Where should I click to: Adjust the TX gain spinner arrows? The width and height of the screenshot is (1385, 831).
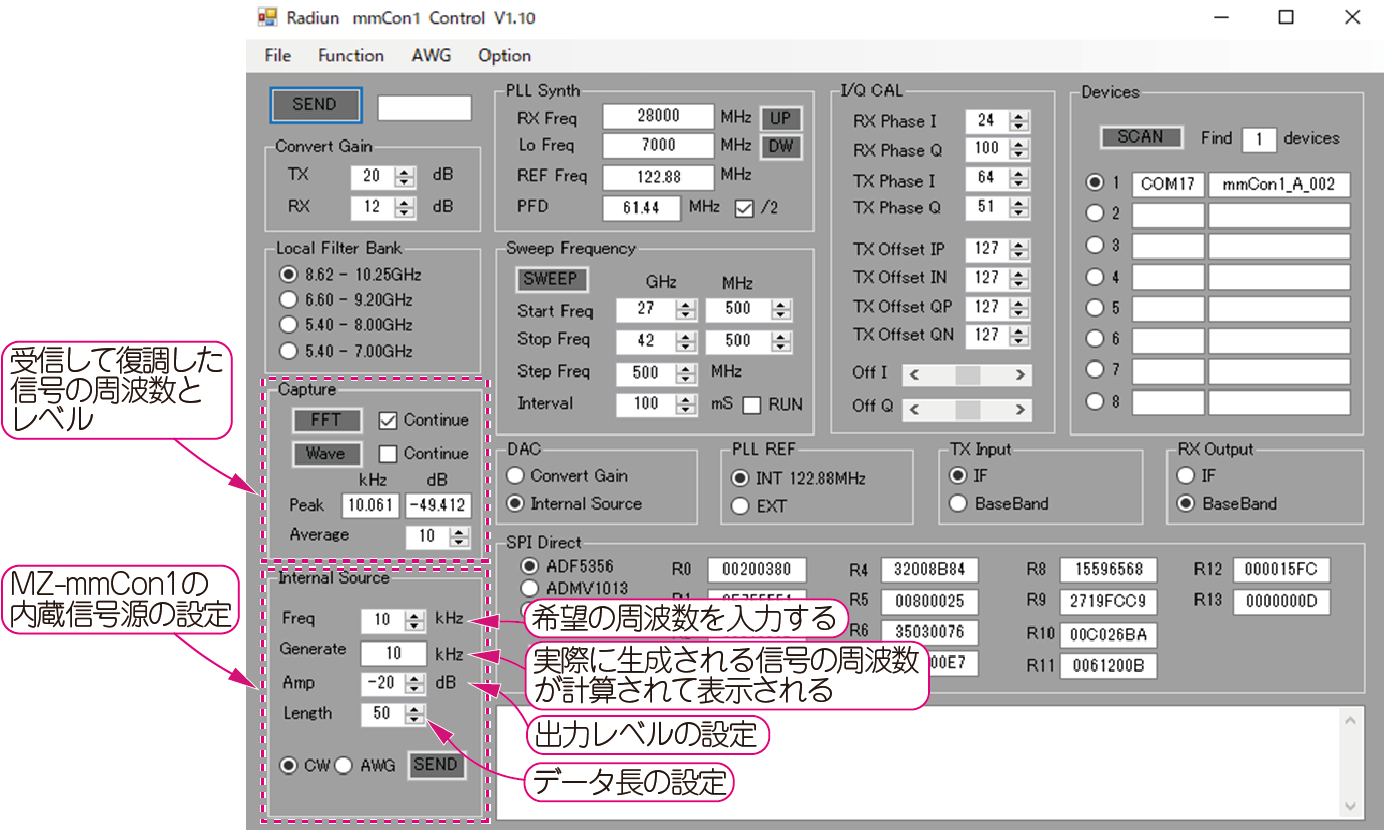pyautogui.click(x=405, y=176)
